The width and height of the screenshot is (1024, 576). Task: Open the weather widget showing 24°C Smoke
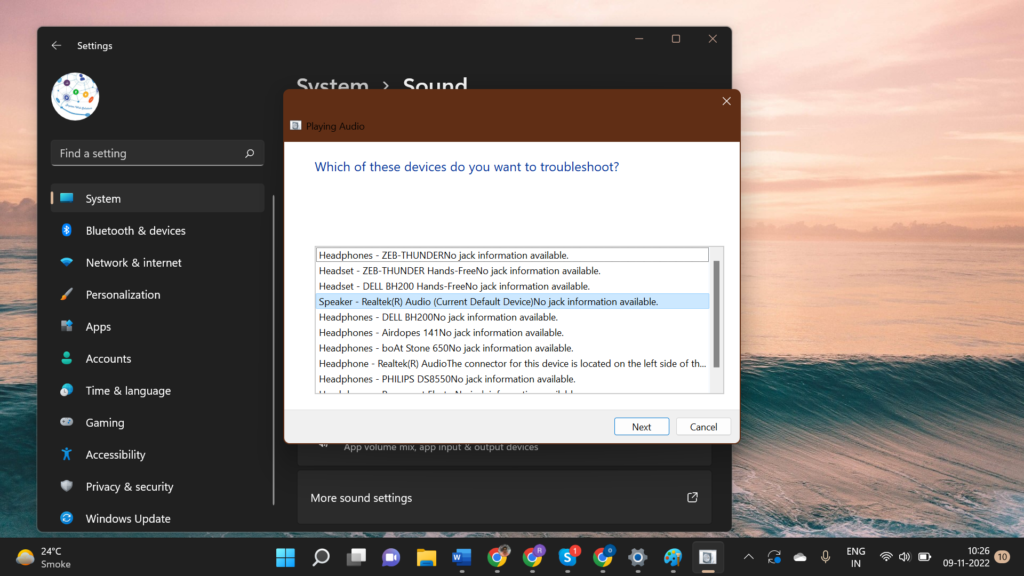(x=43, y=558)
